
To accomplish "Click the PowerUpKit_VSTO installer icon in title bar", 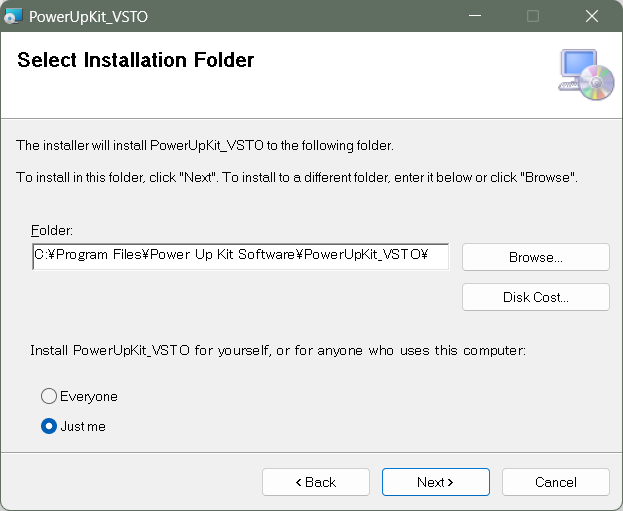I will pyautogui.click(x=13, y=16).
